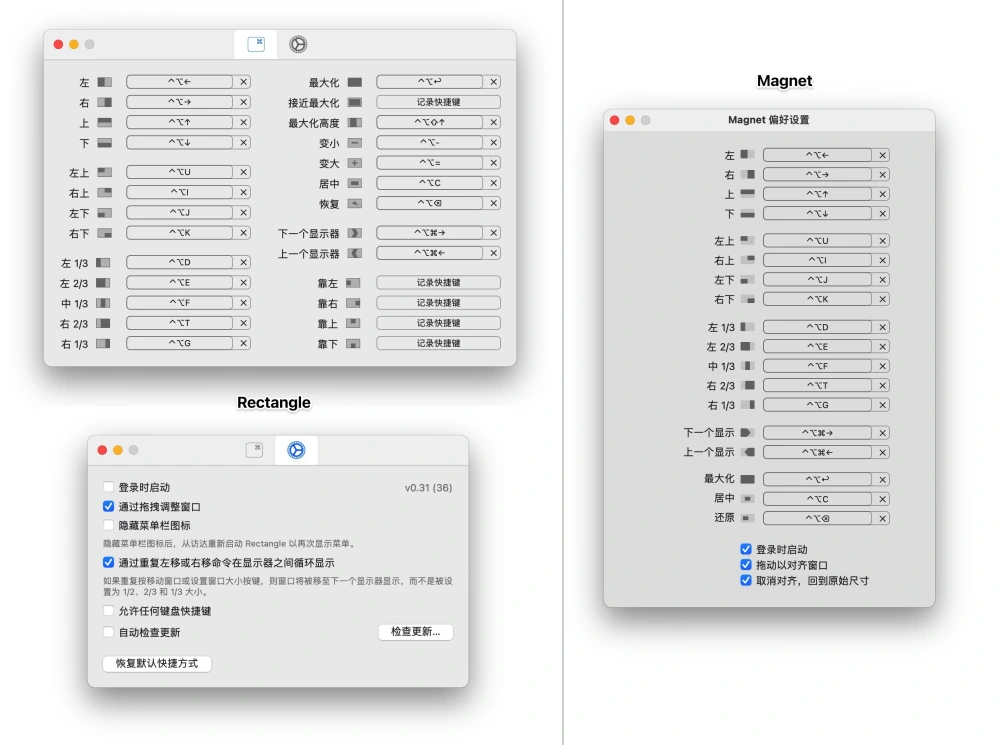Viewport: 1000px width, 745px height.
Task: Clear the Magnet 左上 shortcut
Action: pyautogui.click(x=883, y=240)
